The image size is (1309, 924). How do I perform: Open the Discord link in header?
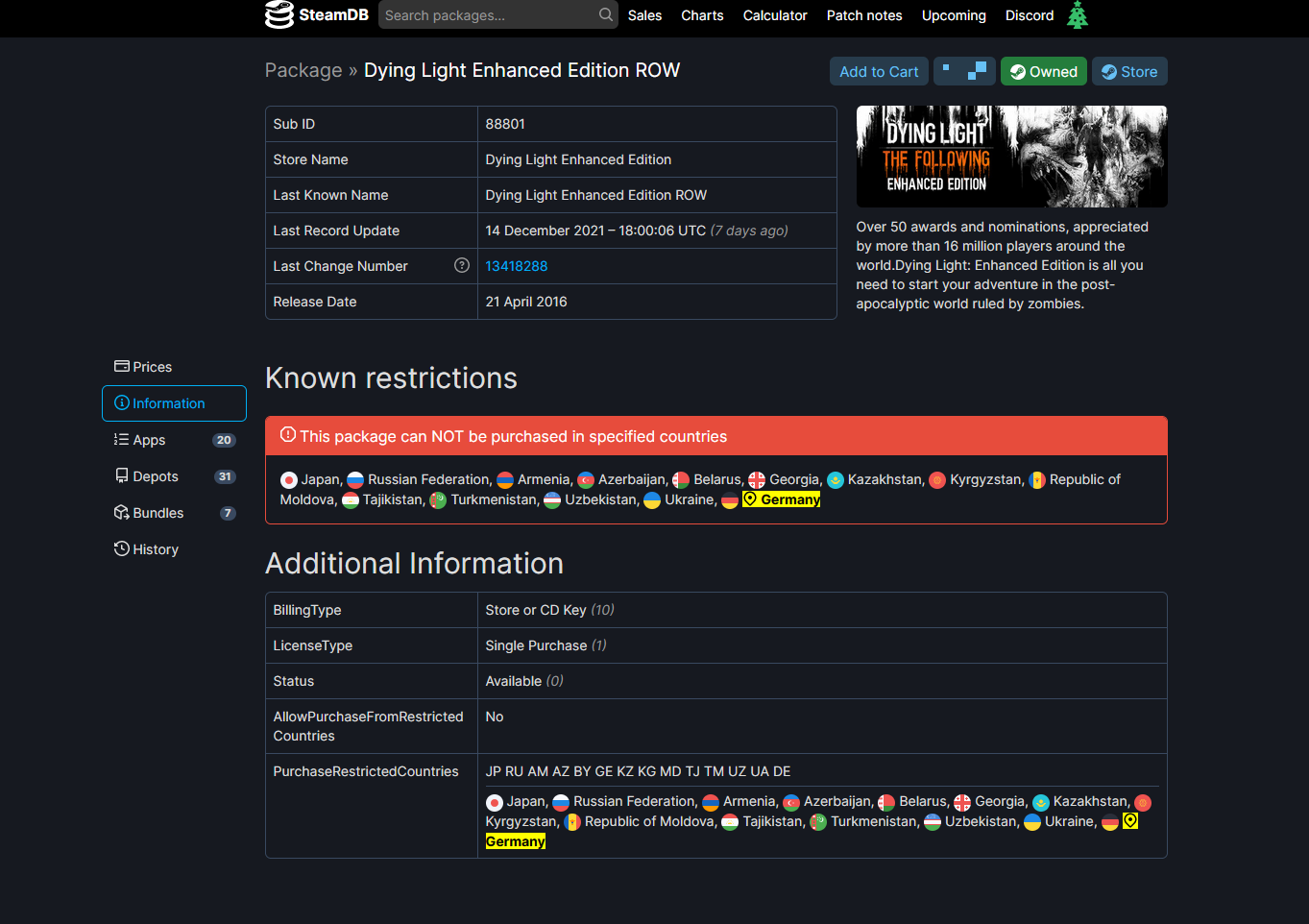pyautogui.click(x=1030, y=15)
